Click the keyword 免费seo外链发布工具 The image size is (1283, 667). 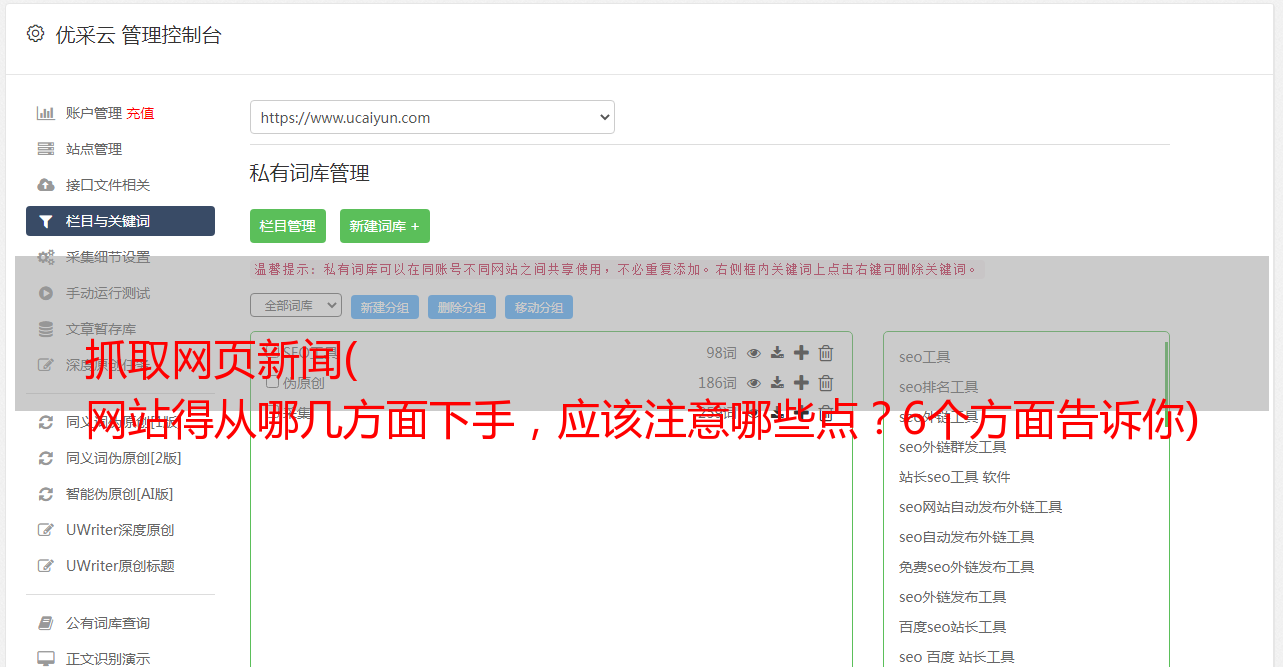pyautogui.click(x=967, y=567)
